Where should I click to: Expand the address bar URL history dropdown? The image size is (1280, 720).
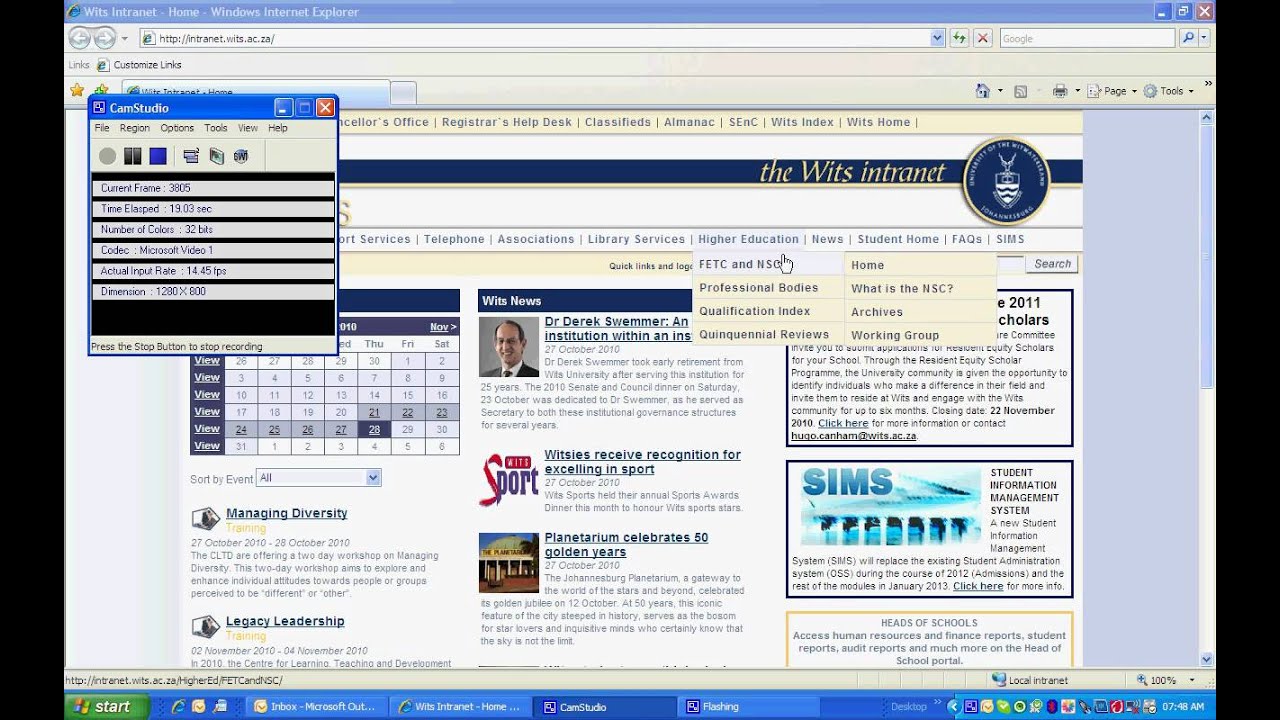click(937, 39)
